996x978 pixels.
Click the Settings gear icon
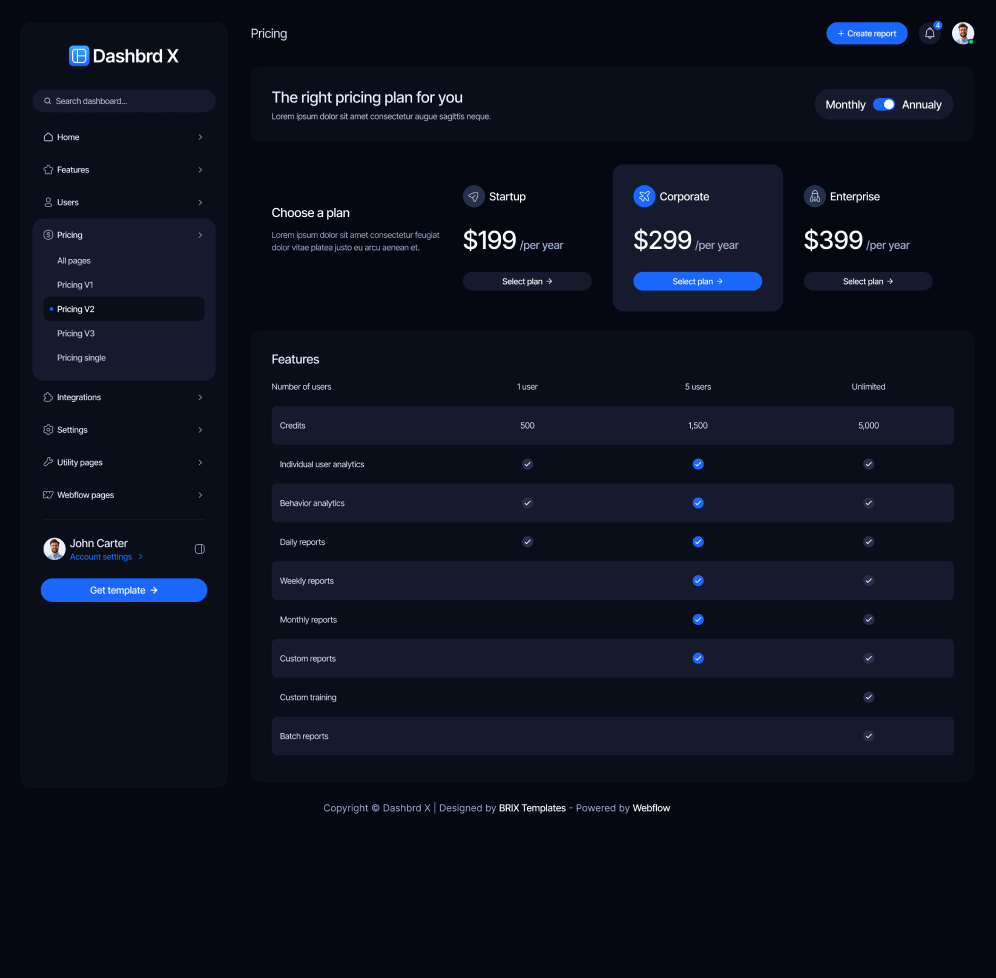(x=48, y=430)
